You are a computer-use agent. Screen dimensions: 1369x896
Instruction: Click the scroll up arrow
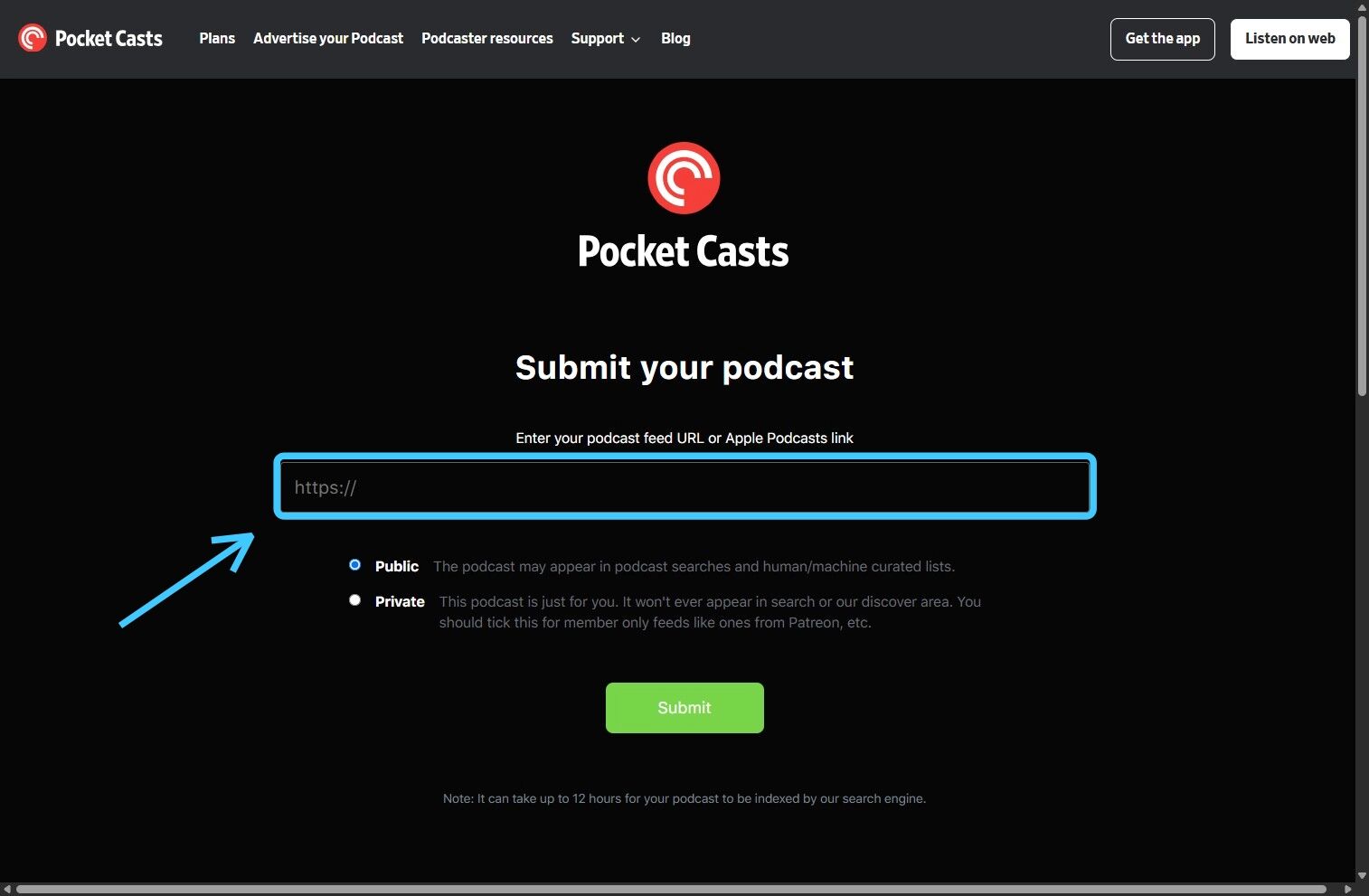1362,6
